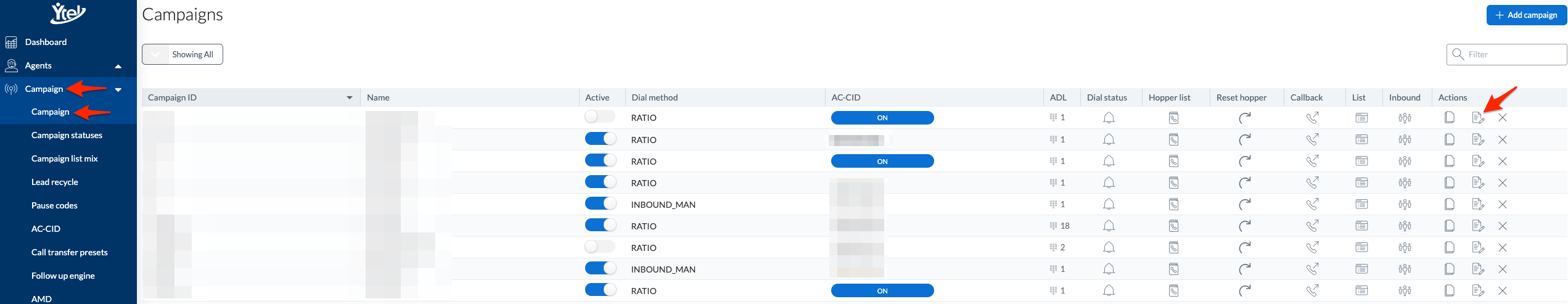Open inbound settings in the sixth row
1568x304 pixels.
pyautogui.click(x=1405, y=226)
